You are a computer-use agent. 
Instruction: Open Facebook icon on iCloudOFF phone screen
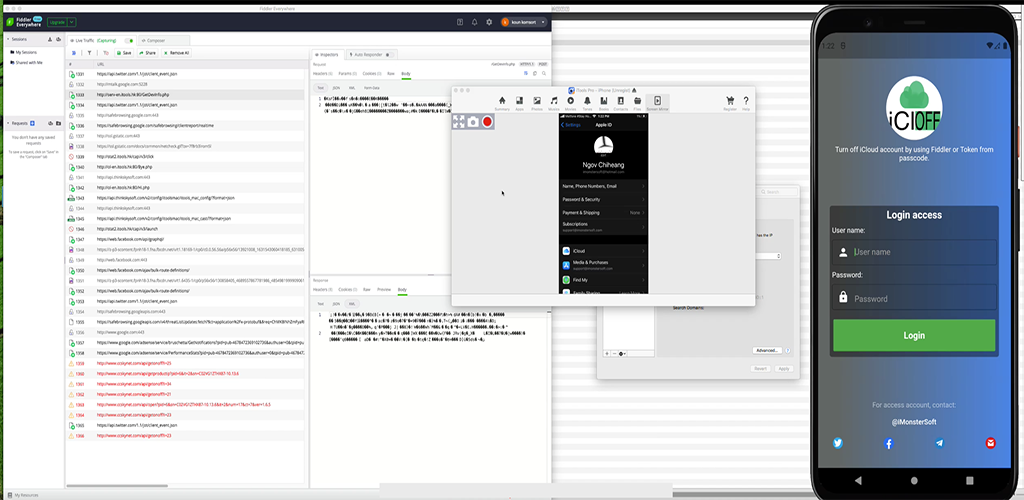pos(889,443)
